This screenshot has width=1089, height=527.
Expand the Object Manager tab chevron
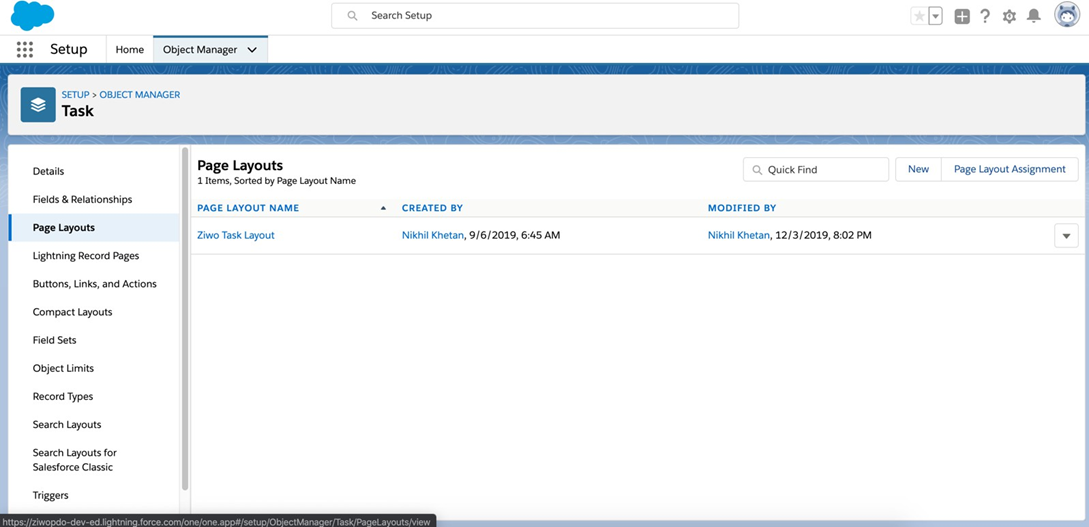click(252, 50)
